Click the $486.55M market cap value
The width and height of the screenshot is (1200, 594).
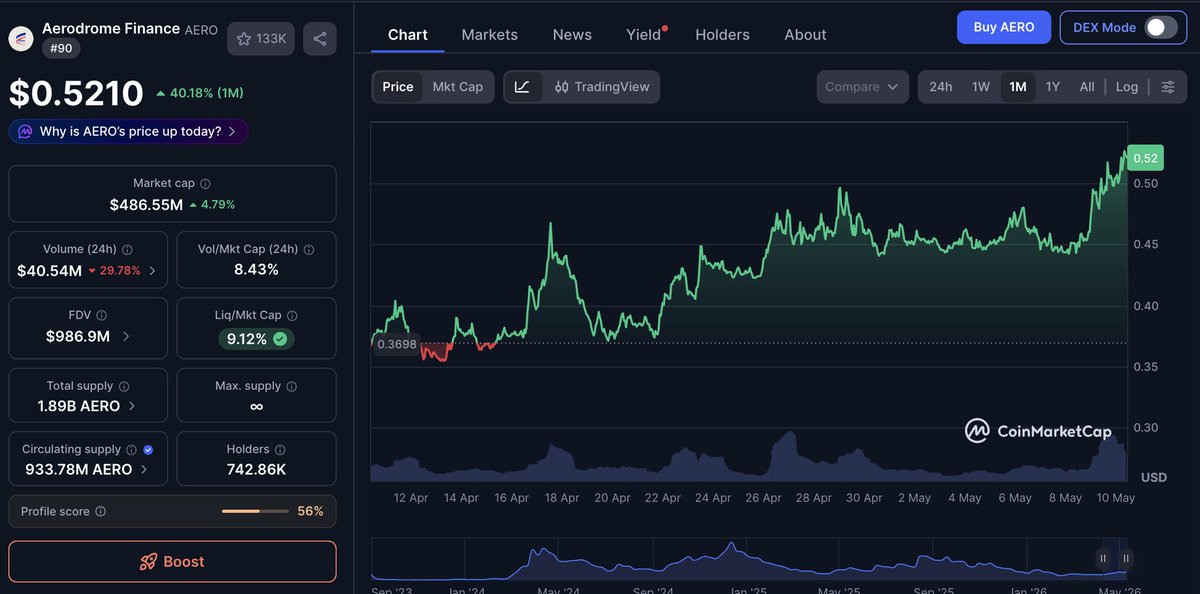coord(146,205)
